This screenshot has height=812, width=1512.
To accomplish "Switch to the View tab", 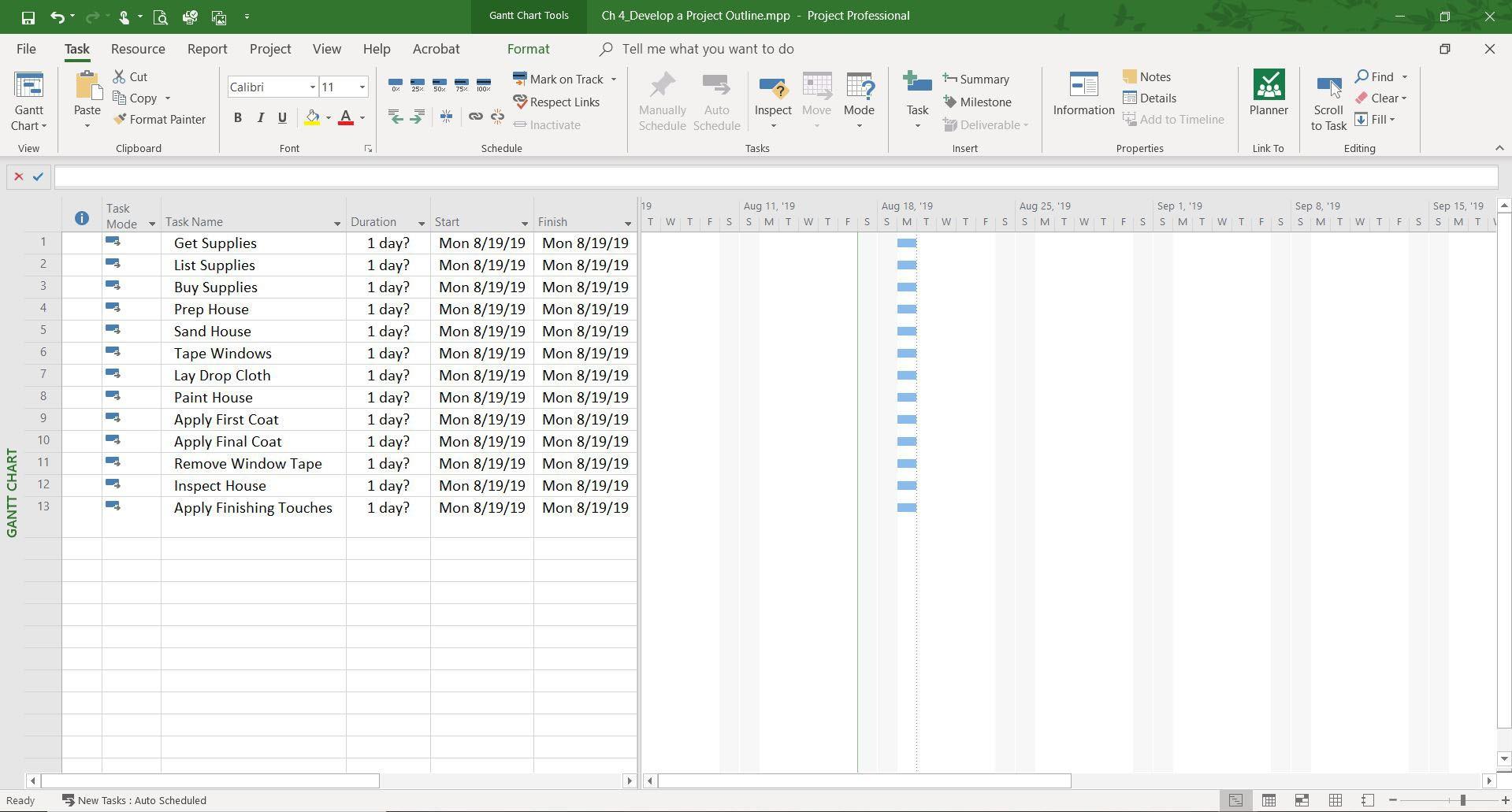I will (x=327, y=49).
